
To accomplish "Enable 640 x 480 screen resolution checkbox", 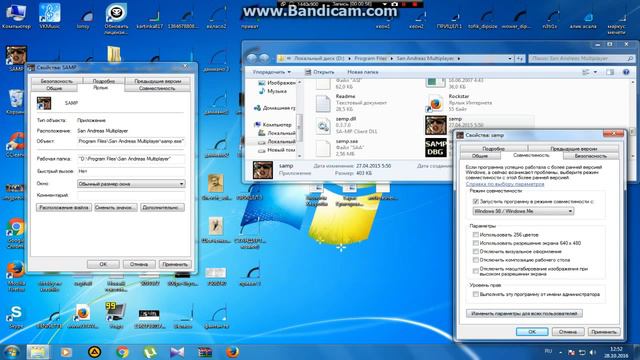I will (476, 243).
